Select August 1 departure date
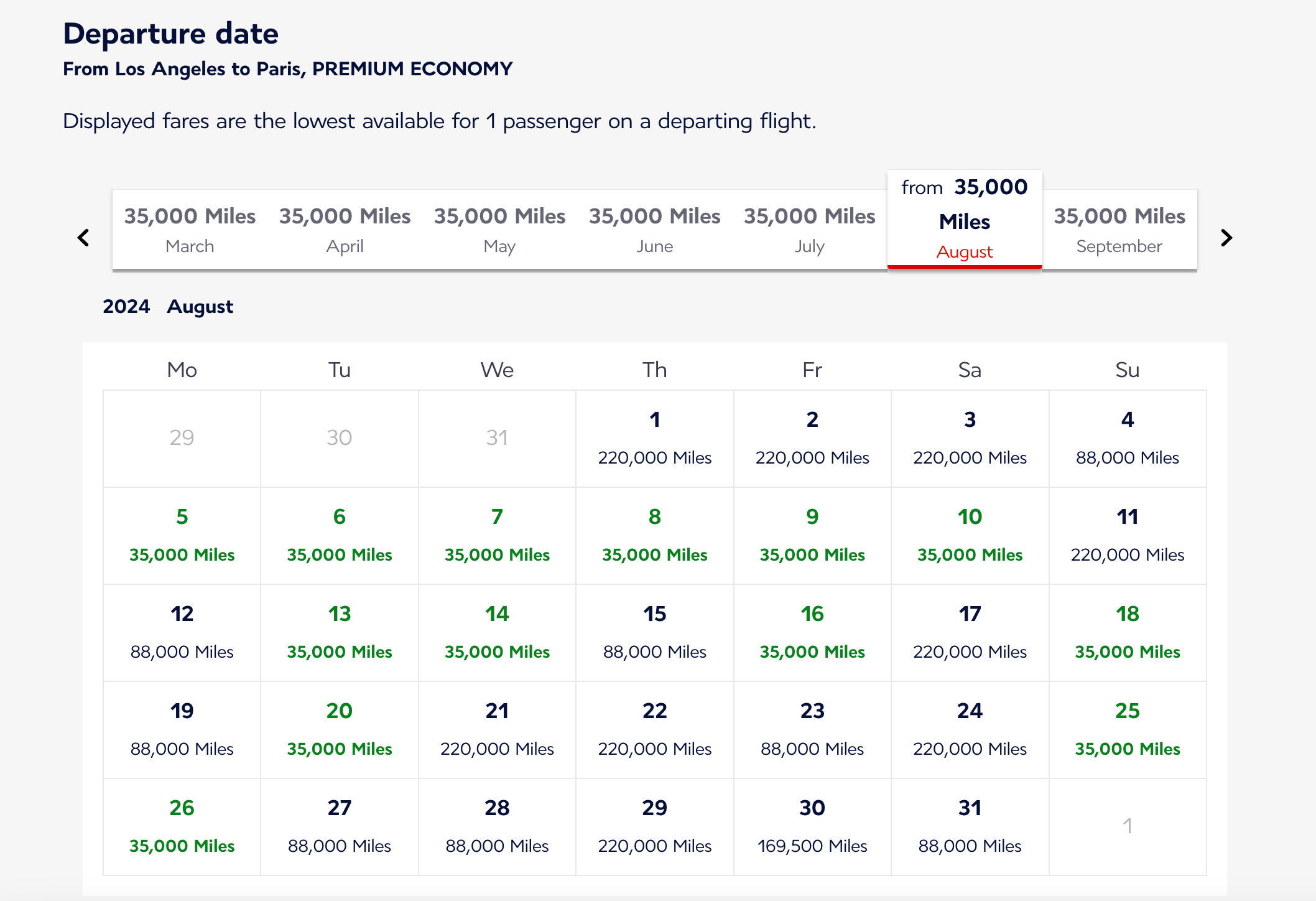The height and width of the screenshot is (901, 1316). (x=654, y=438)
